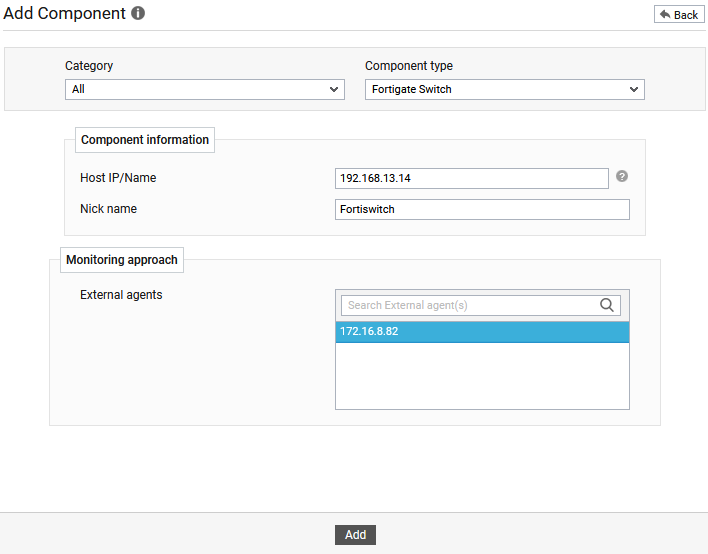This screenshot has width=708, height=554.
Task: Click the info icon beside Add Component
Action: 138,13
